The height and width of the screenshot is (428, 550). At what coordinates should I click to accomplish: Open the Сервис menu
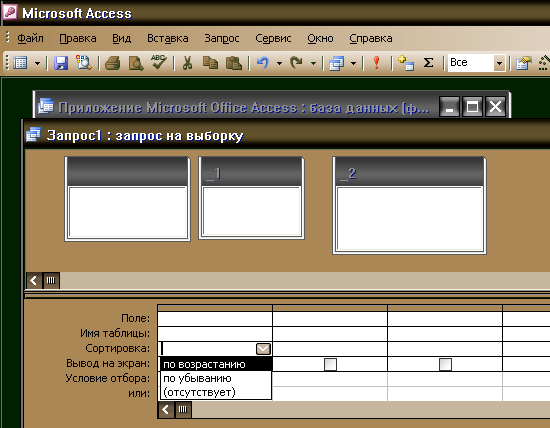(x=273, y=38)
